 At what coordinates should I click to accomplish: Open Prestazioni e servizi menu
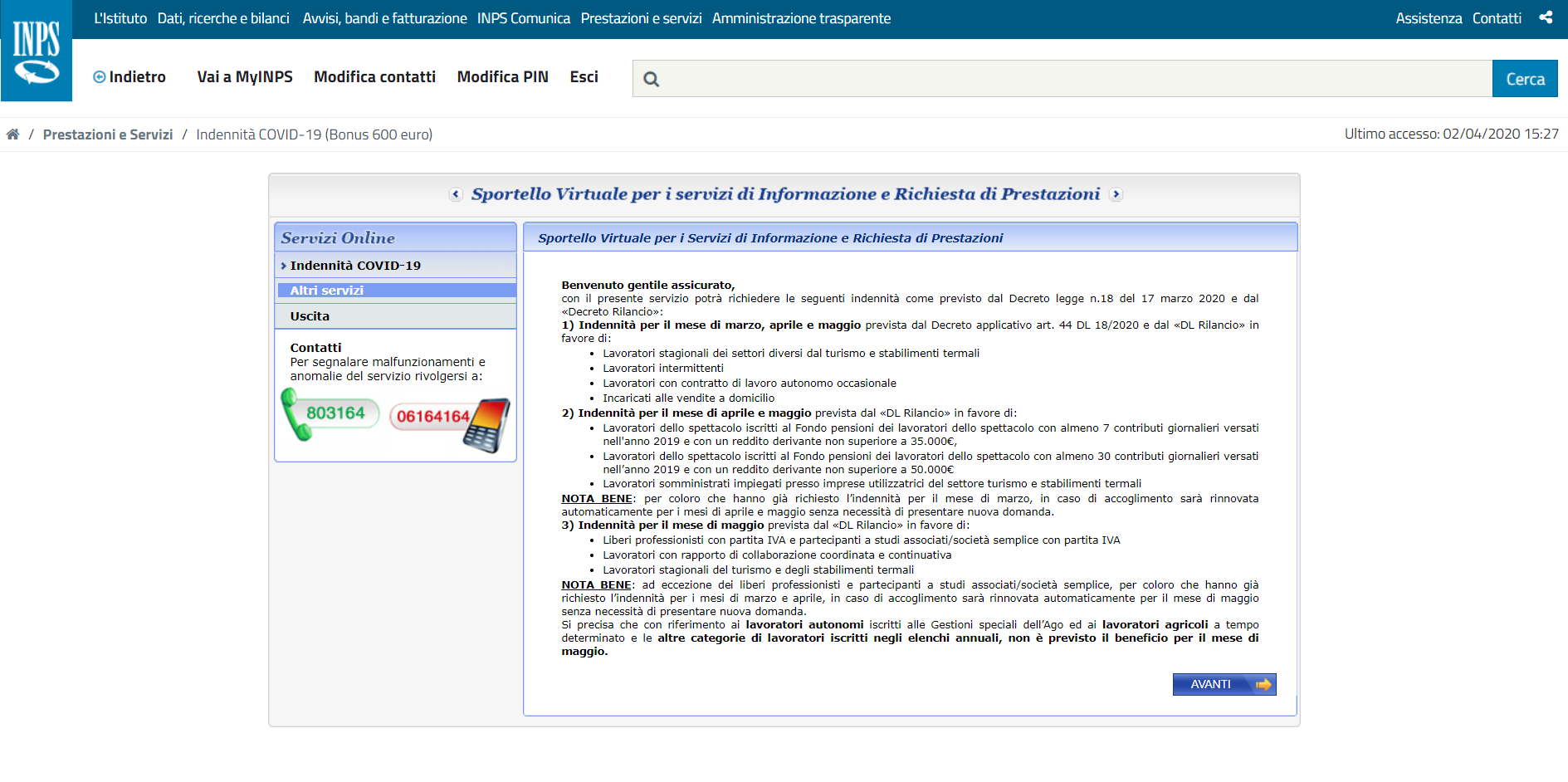pos(641,18)
